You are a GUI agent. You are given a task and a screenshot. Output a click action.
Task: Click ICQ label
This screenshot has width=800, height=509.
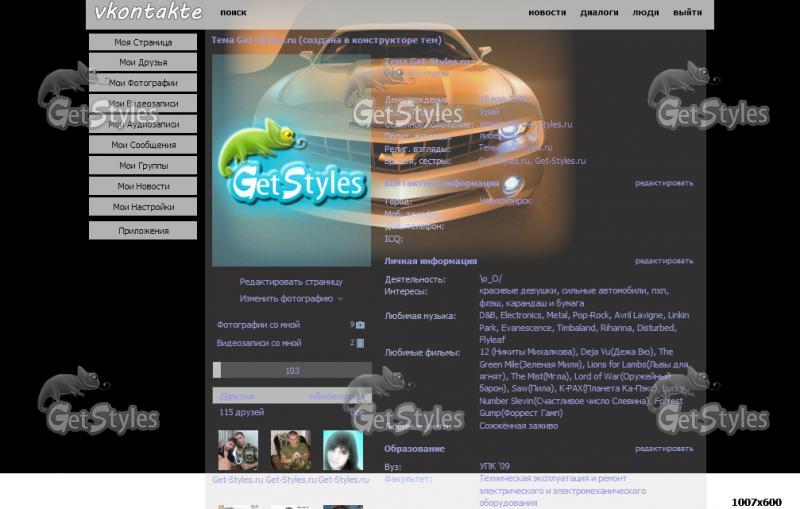point(393,239)
